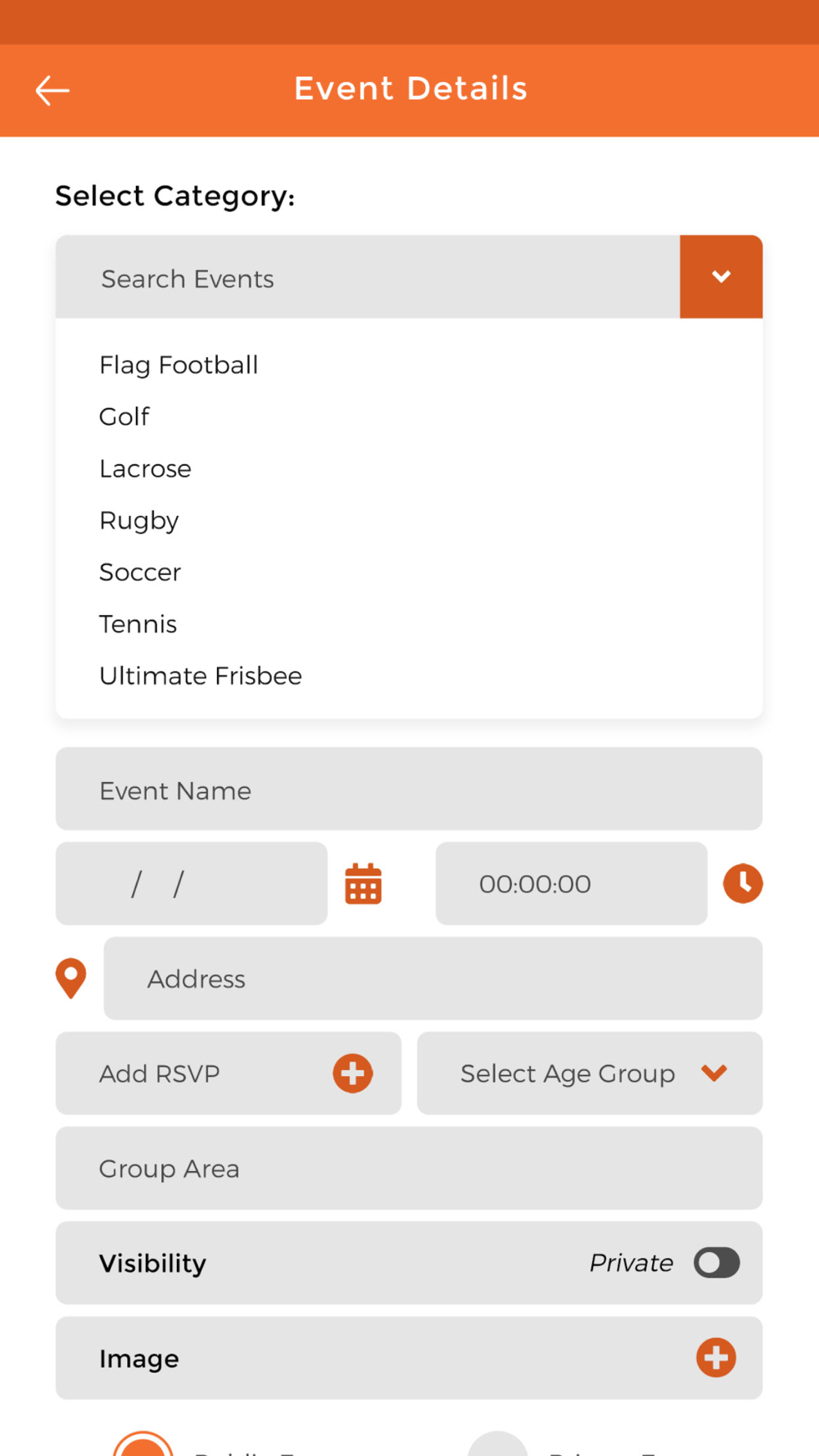The height and width of the screenshot is (1456, 819).
Task: Tap the location pin icon
Action: [71, 978]
